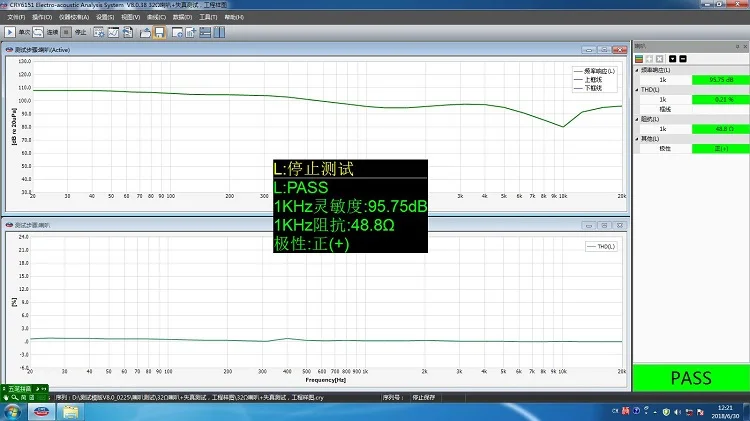Viewport: 750px width, 421px height.
Task: Click the open file toolbar icon
Action: (x=145, y=32)
